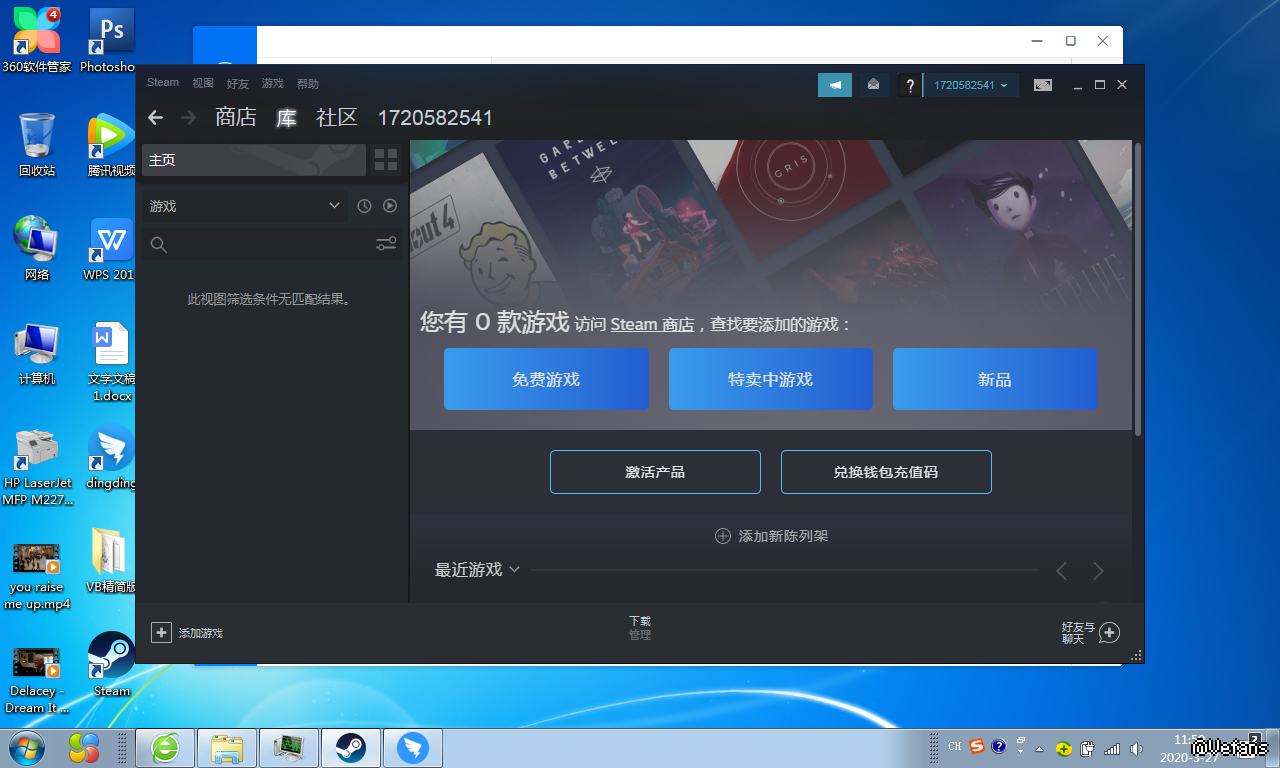
Task: Open the 视图 menu
Action: coord(203,84)
